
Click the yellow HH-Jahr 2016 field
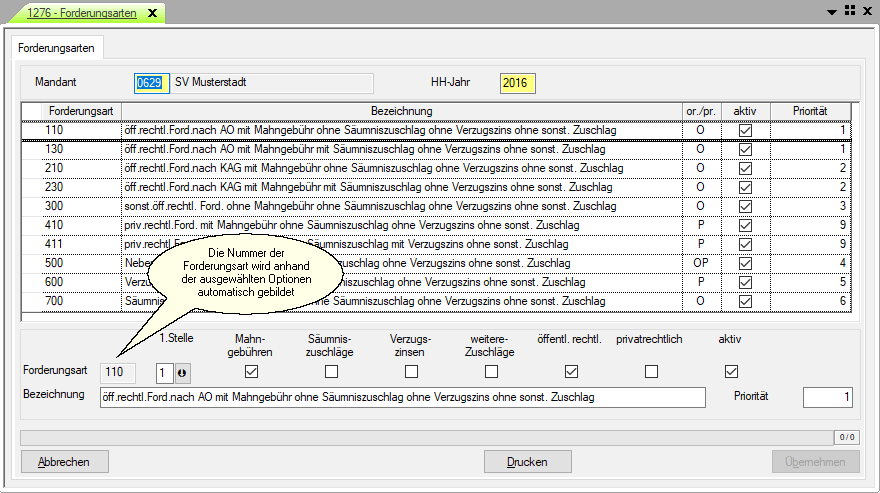point(518,83)
